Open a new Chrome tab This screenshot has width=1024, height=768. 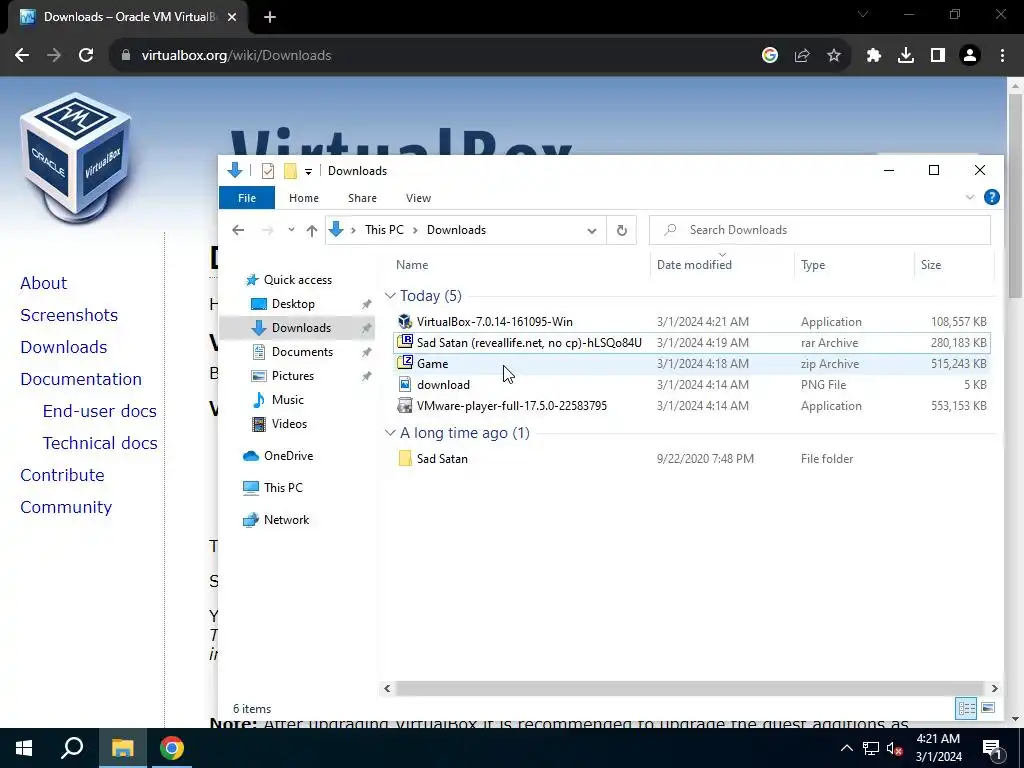[x=270, y=17]
